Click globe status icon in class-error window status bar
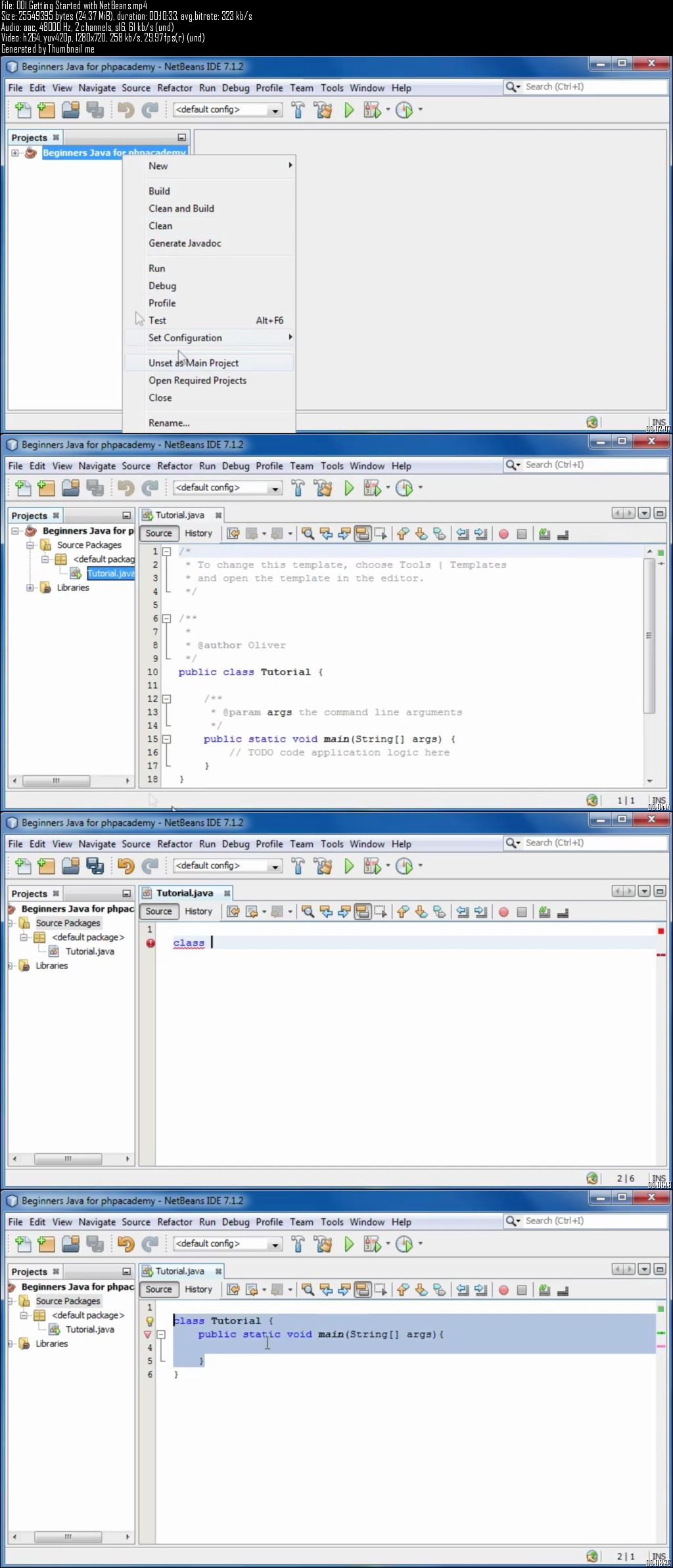 click(x=592, y=1178)
